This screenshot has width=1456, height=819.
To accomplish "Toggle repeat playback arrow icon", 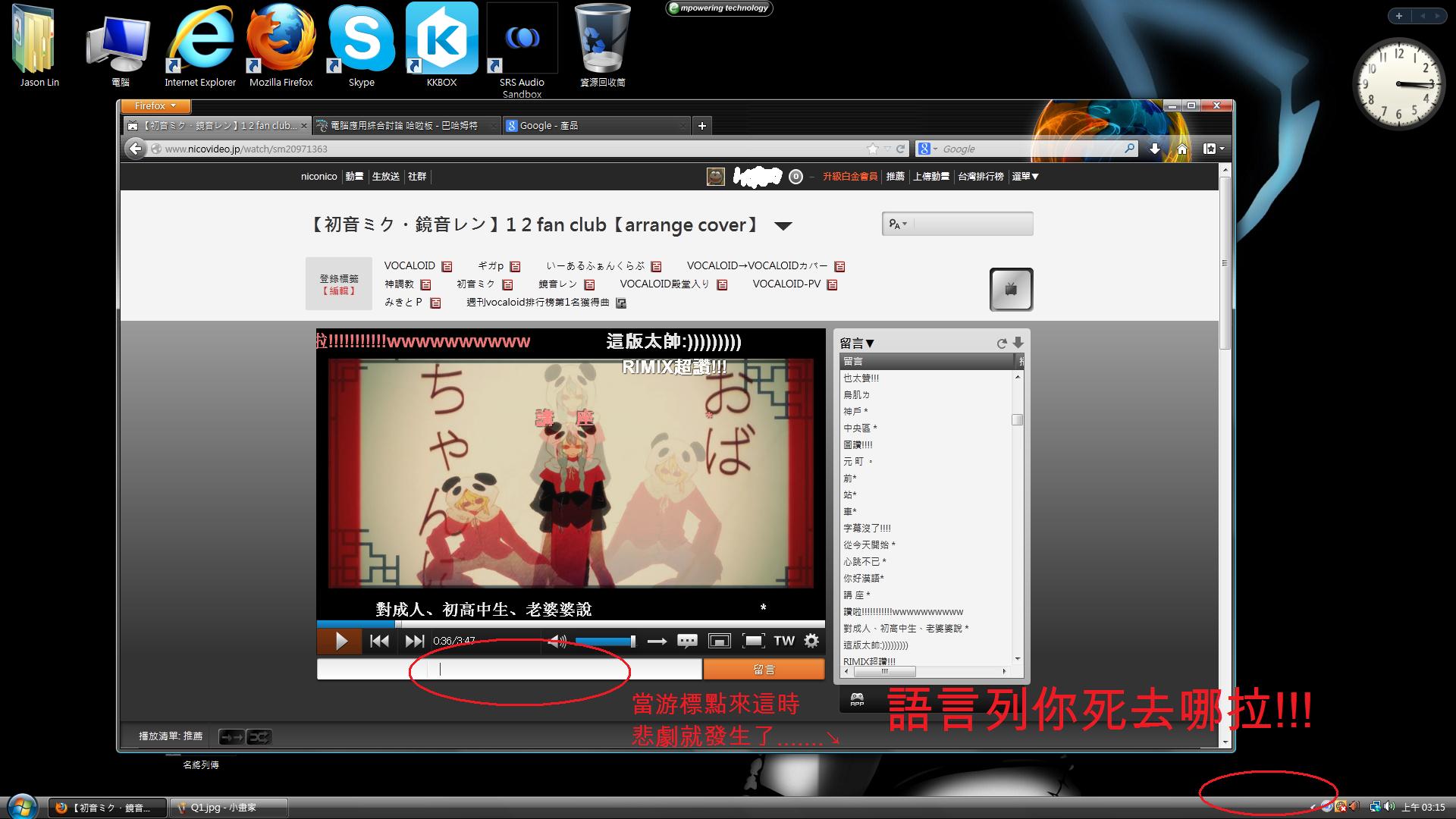I will point(657,642).
